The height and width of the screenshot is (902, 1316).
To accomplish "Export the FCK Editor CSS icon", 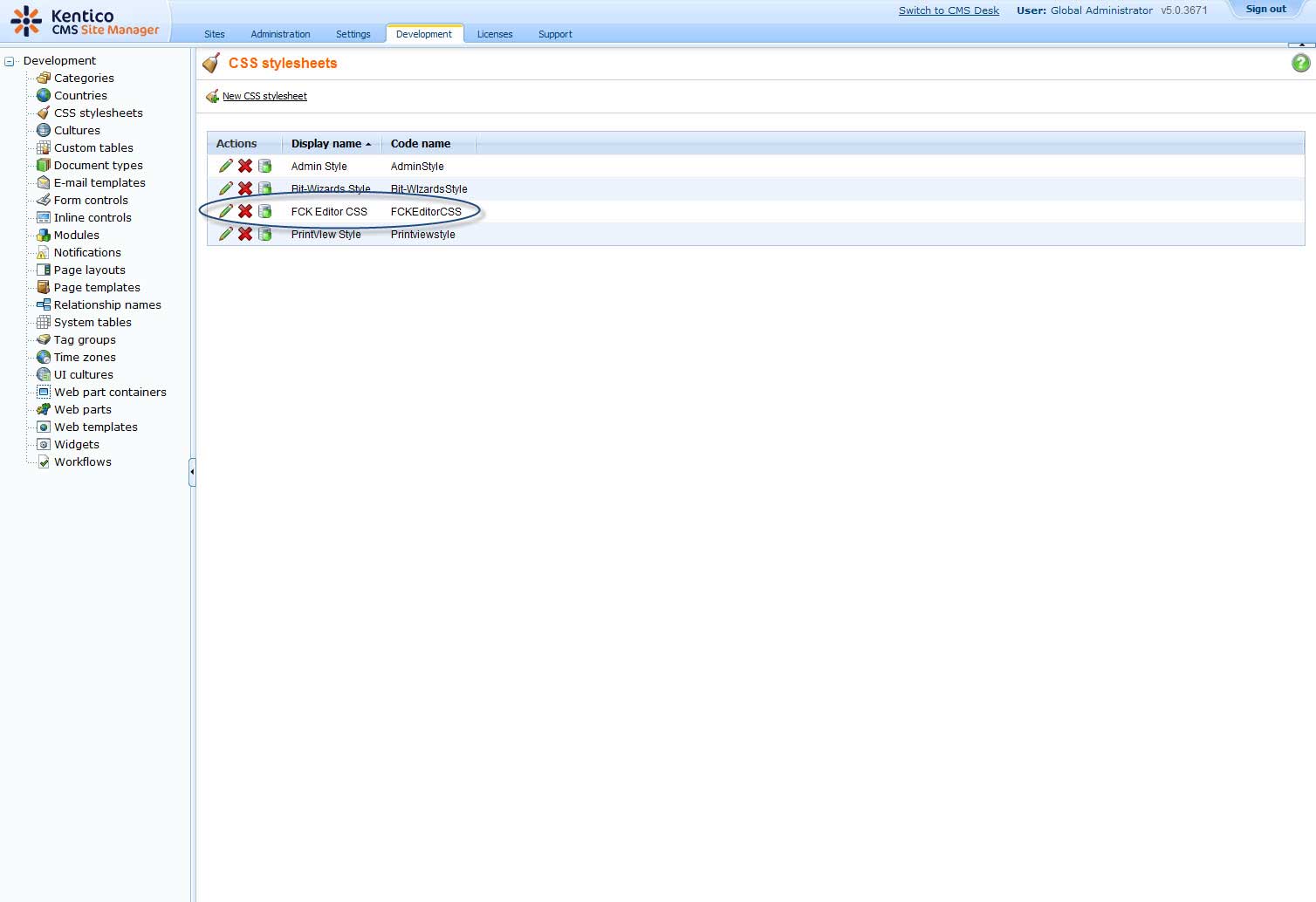I will point(264,211).
